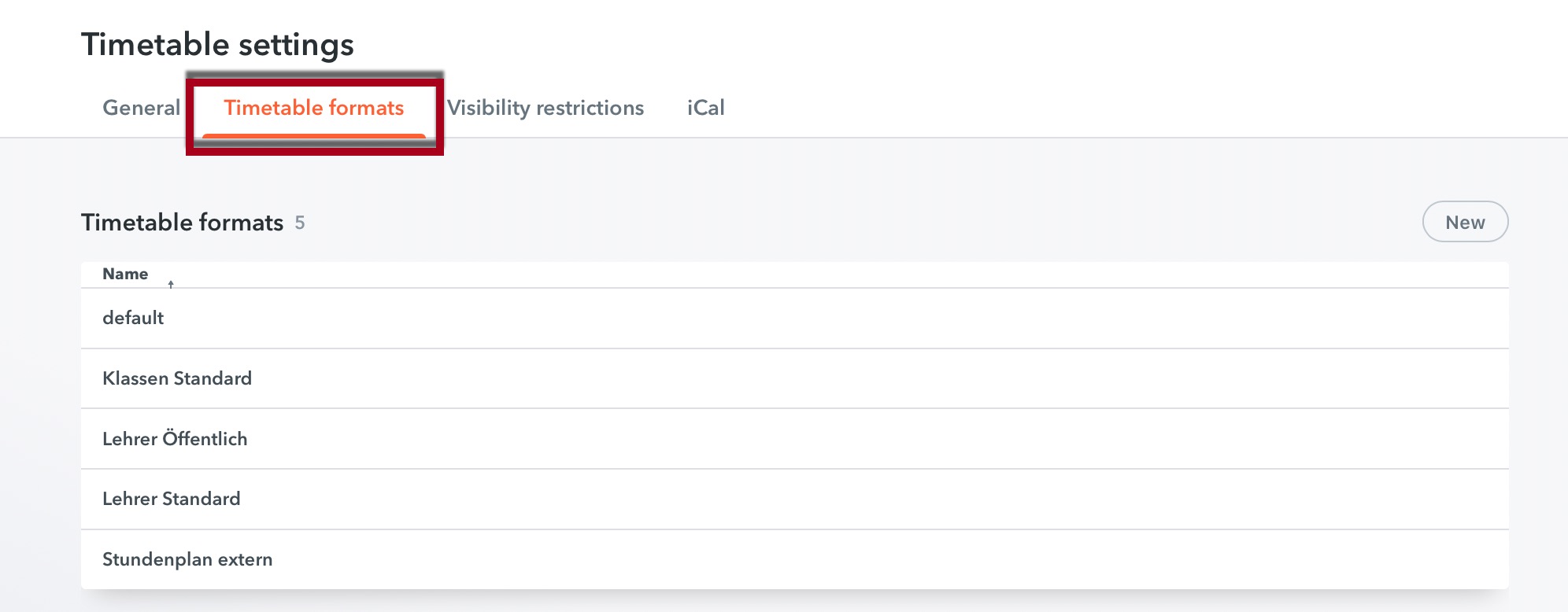Go to the iCal tab

[705, 108]
